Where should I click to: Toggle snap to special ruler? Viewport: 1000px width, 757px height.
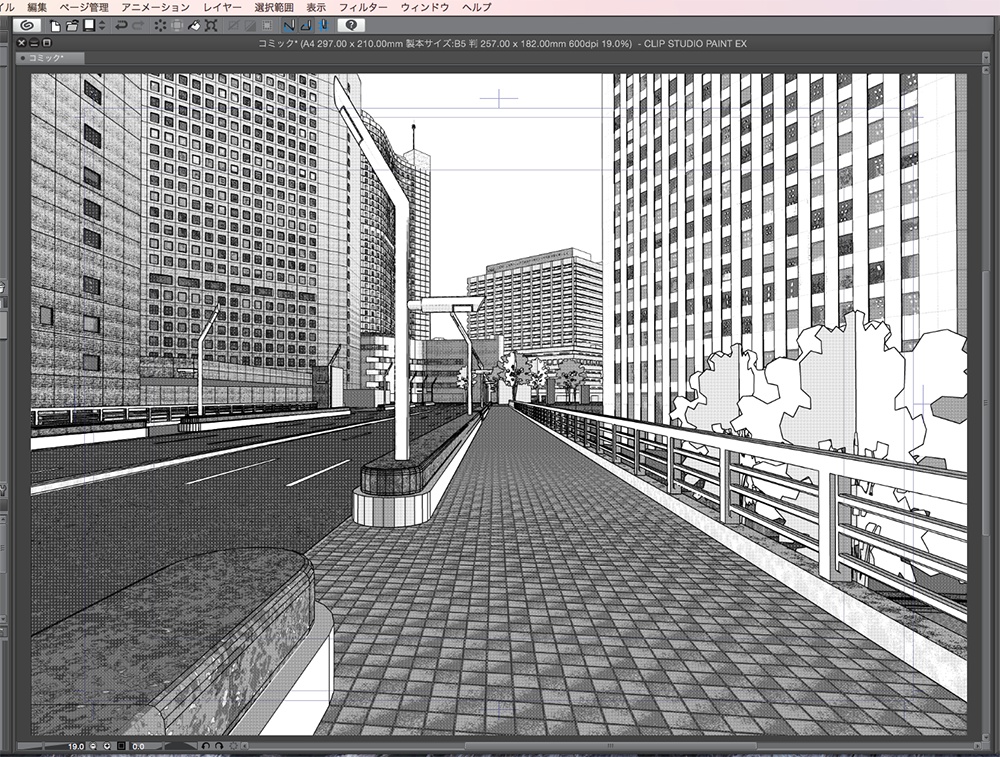point(304,27)
